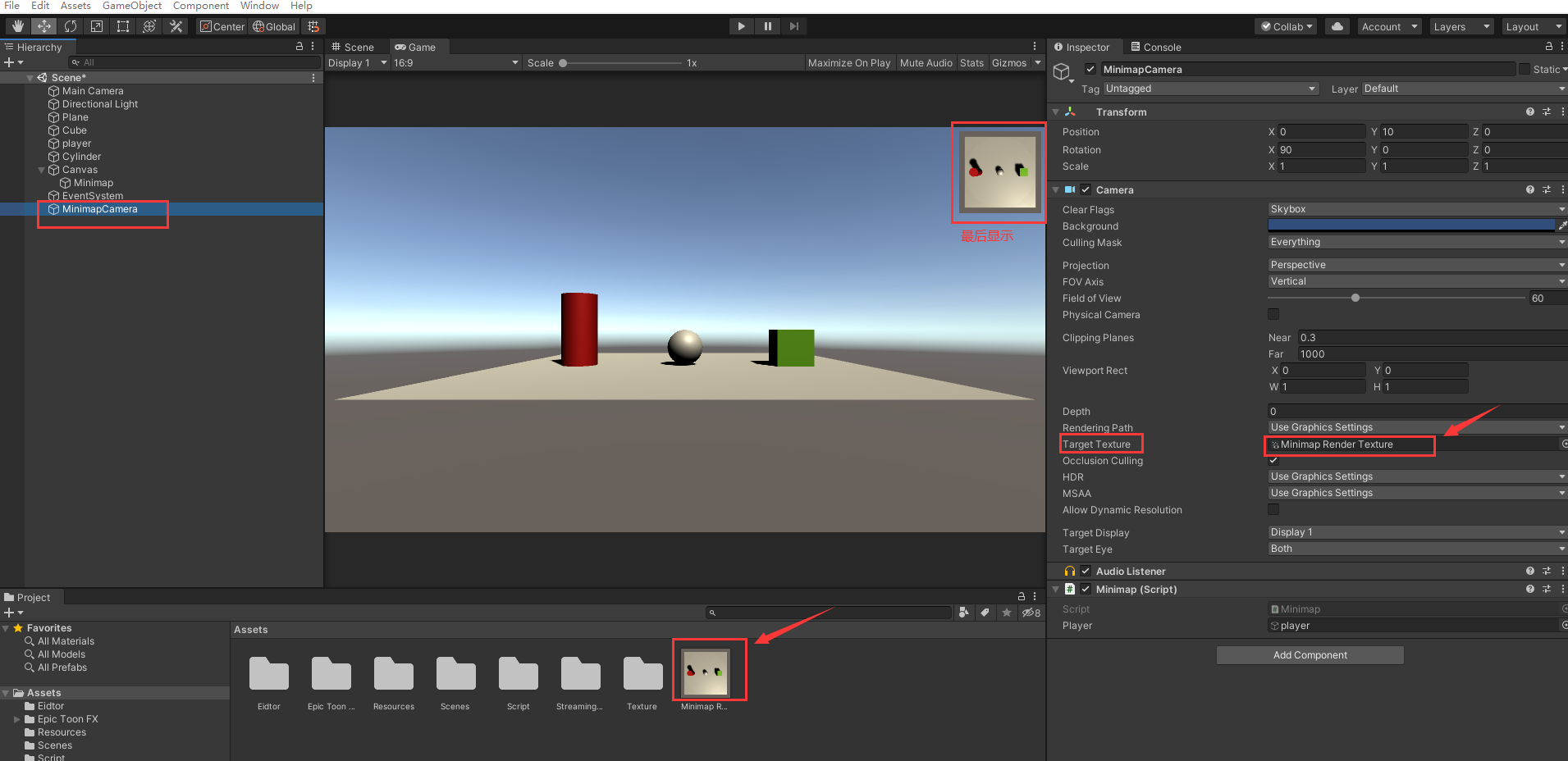Click the help icon on the Camera component
The height and width of the screenshot is (761, 1568).
coord(1529,189)
